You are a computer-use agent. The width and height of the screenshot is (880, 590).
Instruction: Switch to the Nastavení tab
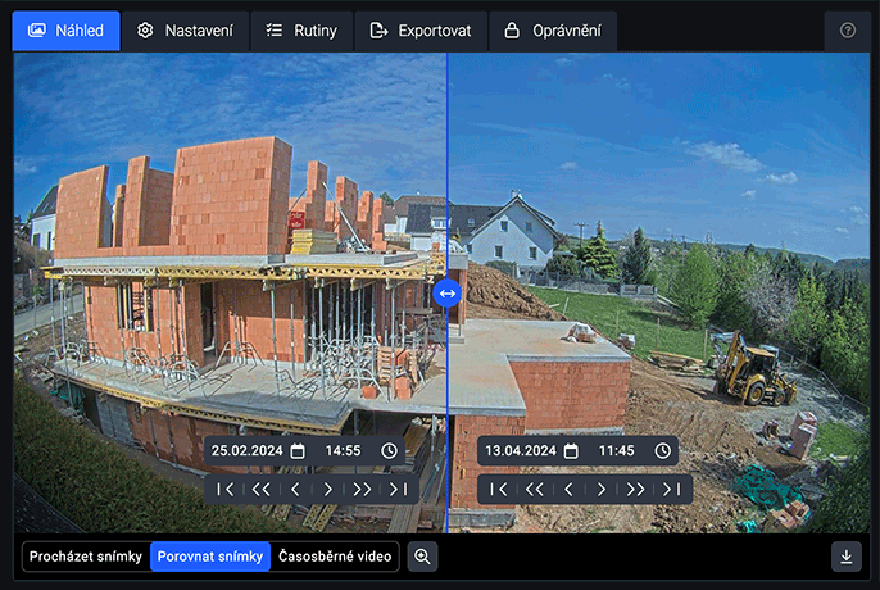[x=185, y=31]
